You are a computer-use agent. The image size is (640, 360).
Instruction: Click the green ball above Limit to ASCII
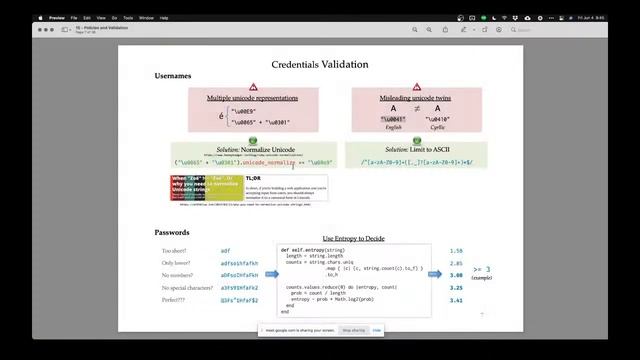click(x=417, y=141)
